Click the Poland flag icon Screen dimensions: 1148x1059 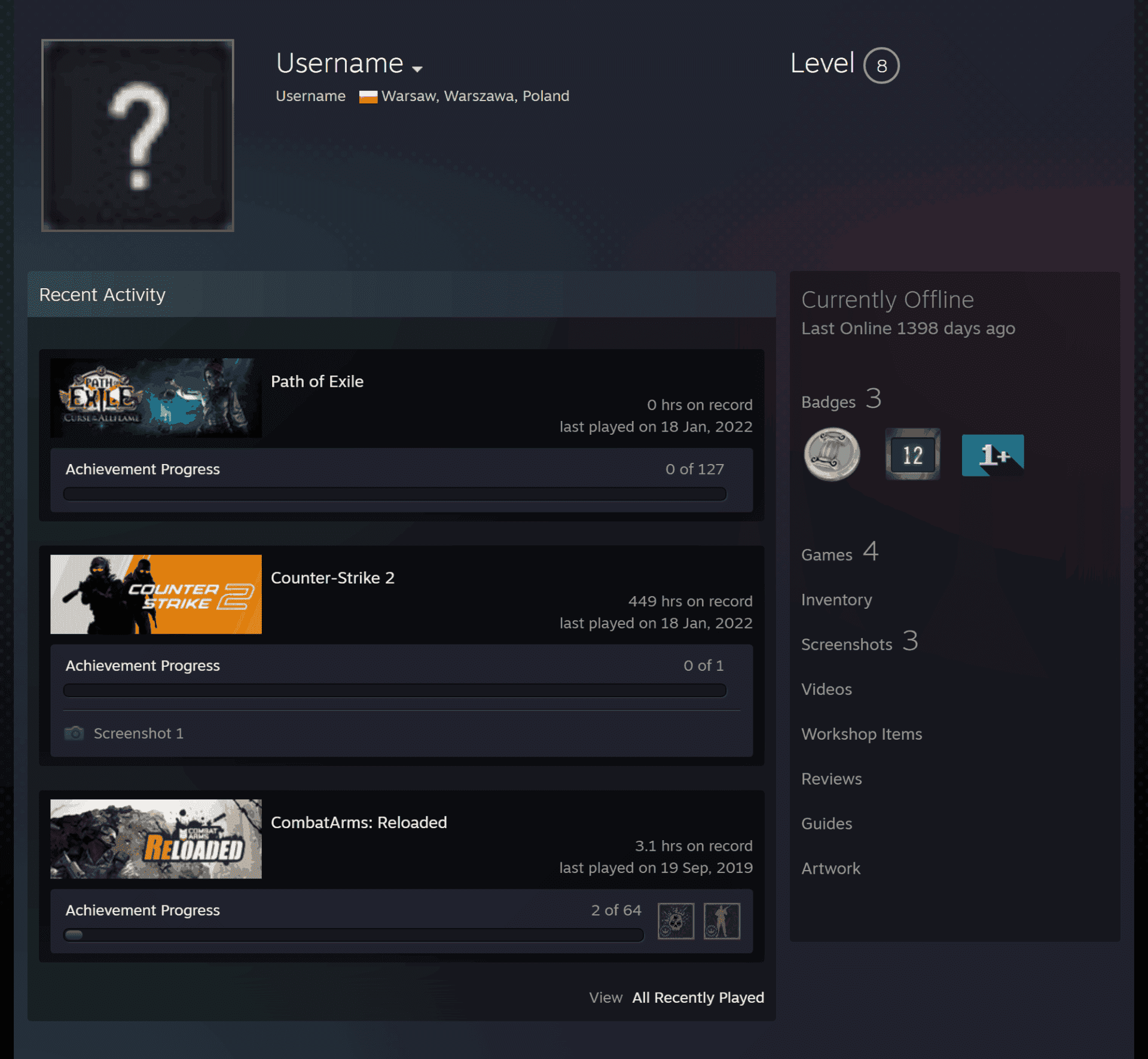click(x=368, y=97)
